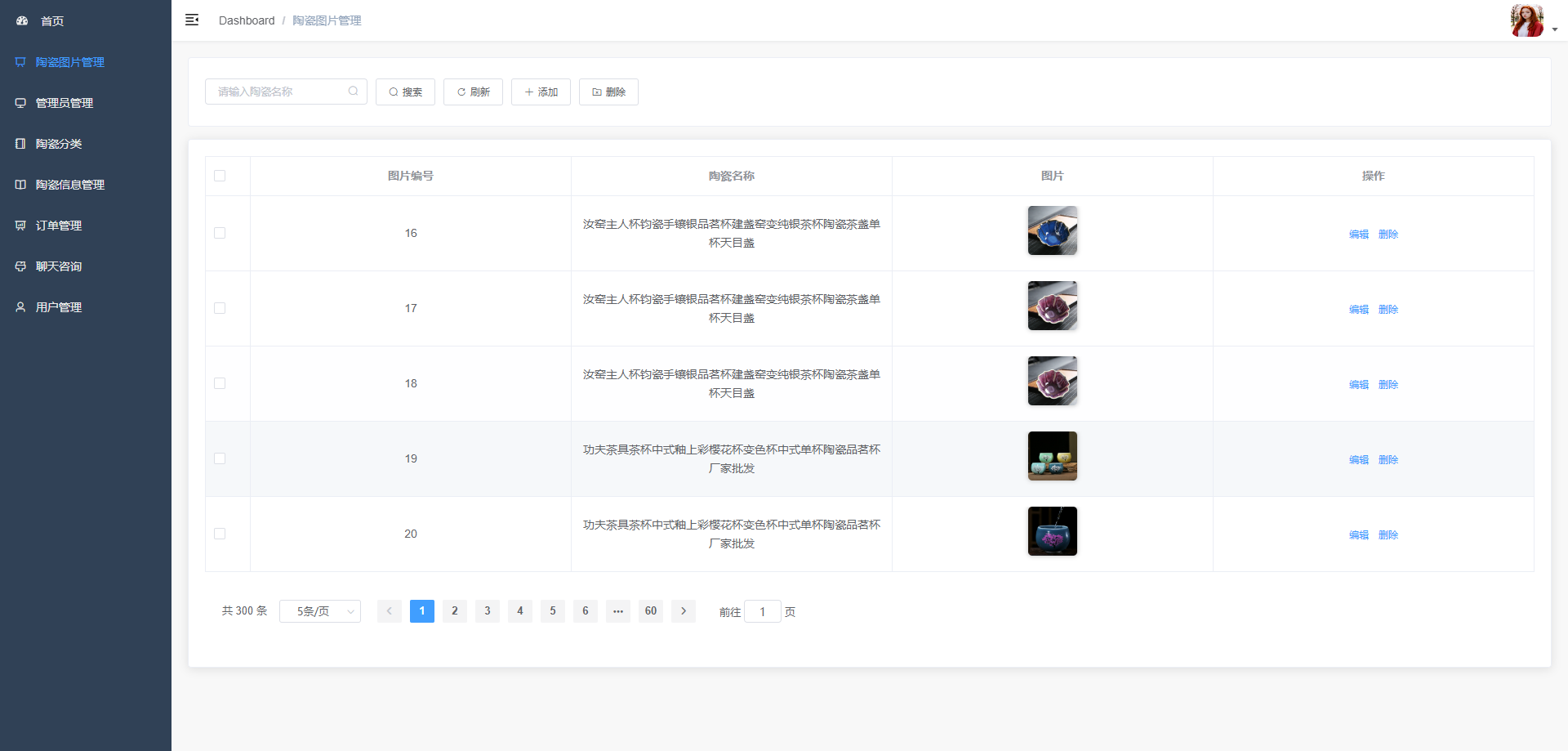The width and height of the screenshot is (1568, 751).
Task: Collapse the sidebar with the hamburger icon
Action: [192, 20]
